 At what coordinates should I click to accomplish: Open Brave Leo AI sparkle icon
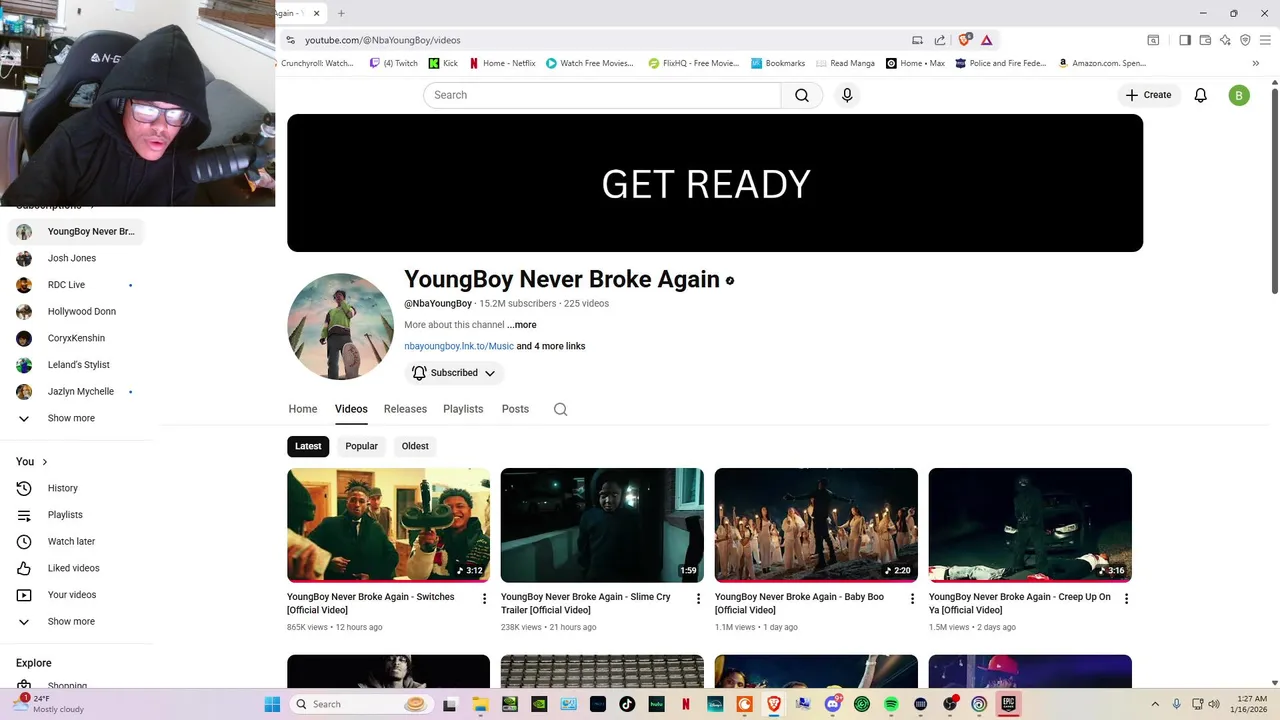1225,40
